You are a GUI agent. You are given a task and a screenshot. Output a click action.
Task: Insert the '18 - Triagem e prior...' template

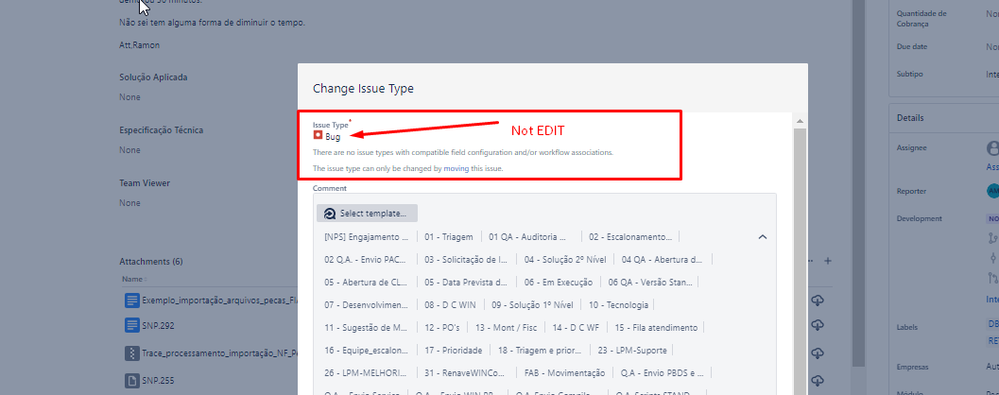tap(540, 350)
